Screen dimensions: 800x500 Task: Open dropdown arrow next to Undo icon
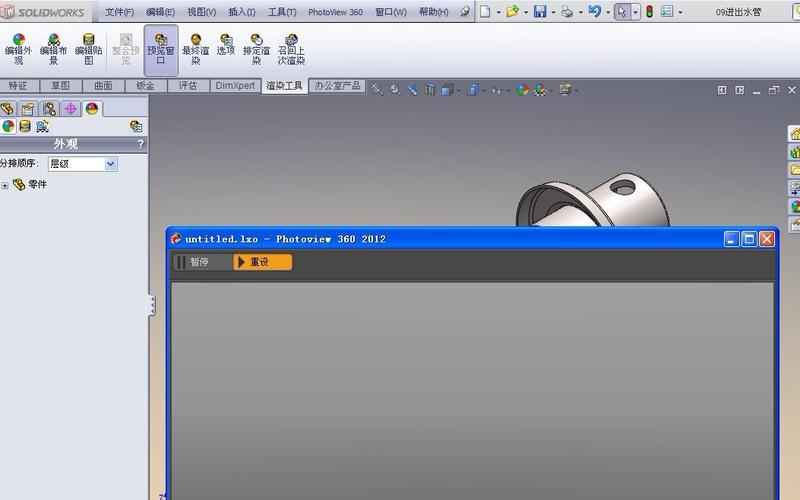[608, 12]
